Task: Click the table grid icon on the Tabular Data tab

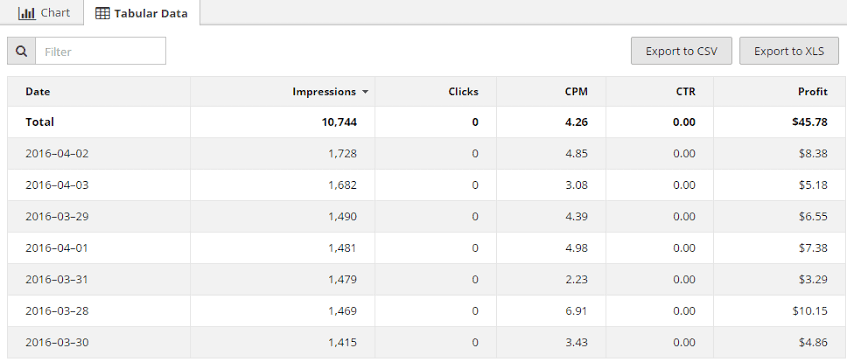Action: [102, 14]
